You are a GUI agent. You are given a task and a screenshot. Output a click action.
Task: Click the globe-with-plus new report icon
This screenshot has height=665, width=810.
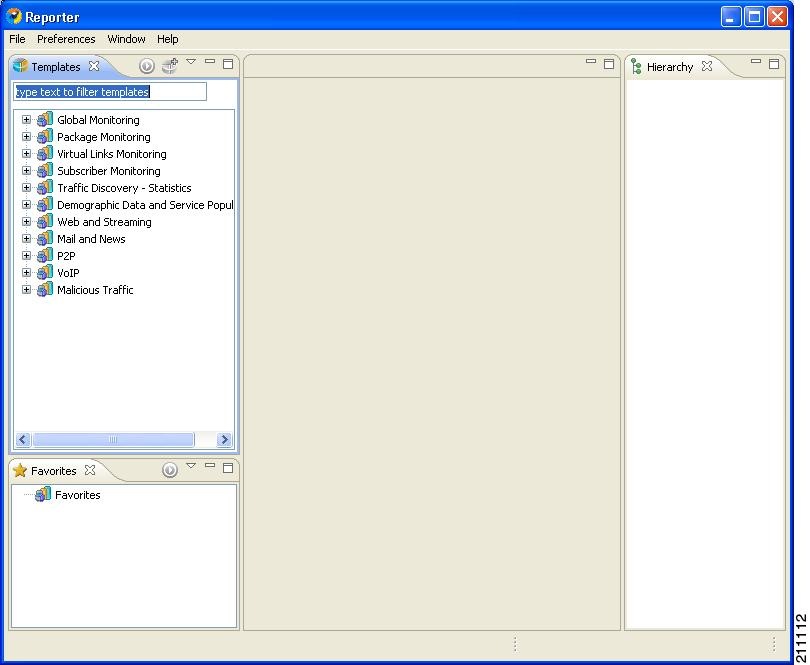click(170, 66)
